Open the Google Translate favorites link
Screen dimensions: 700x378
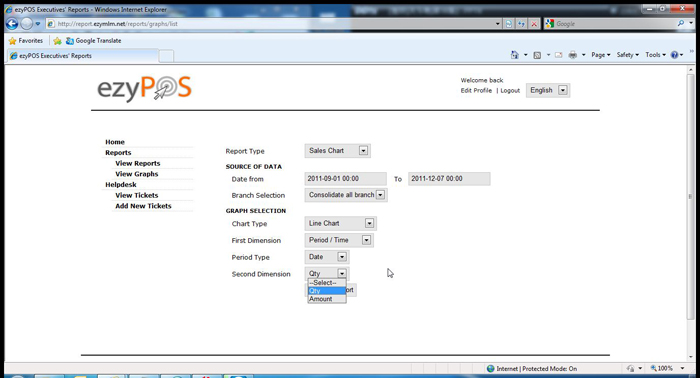click(93, 41)
